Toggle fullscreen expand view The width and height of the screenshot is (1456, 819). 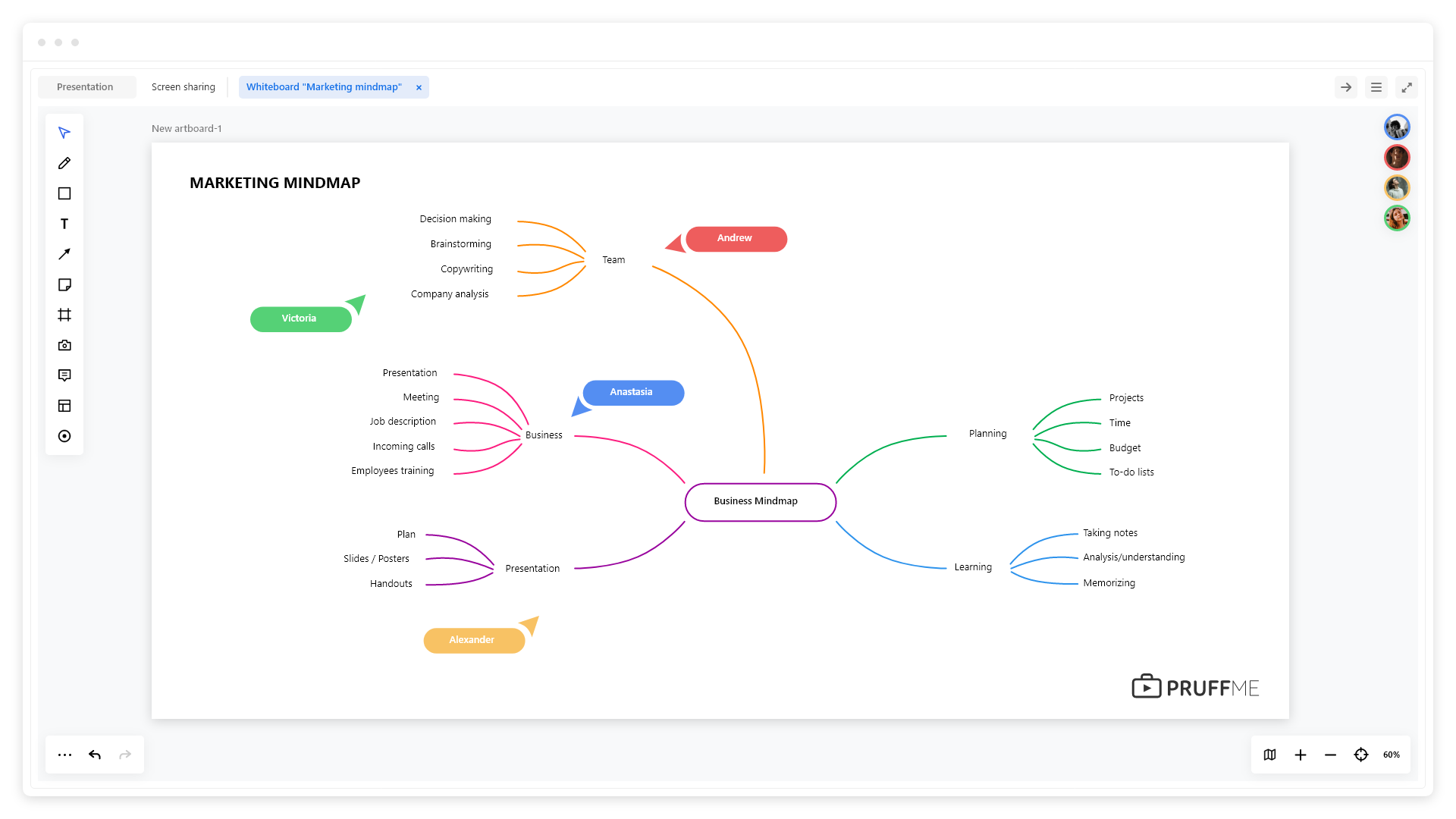click(1407, 87)
